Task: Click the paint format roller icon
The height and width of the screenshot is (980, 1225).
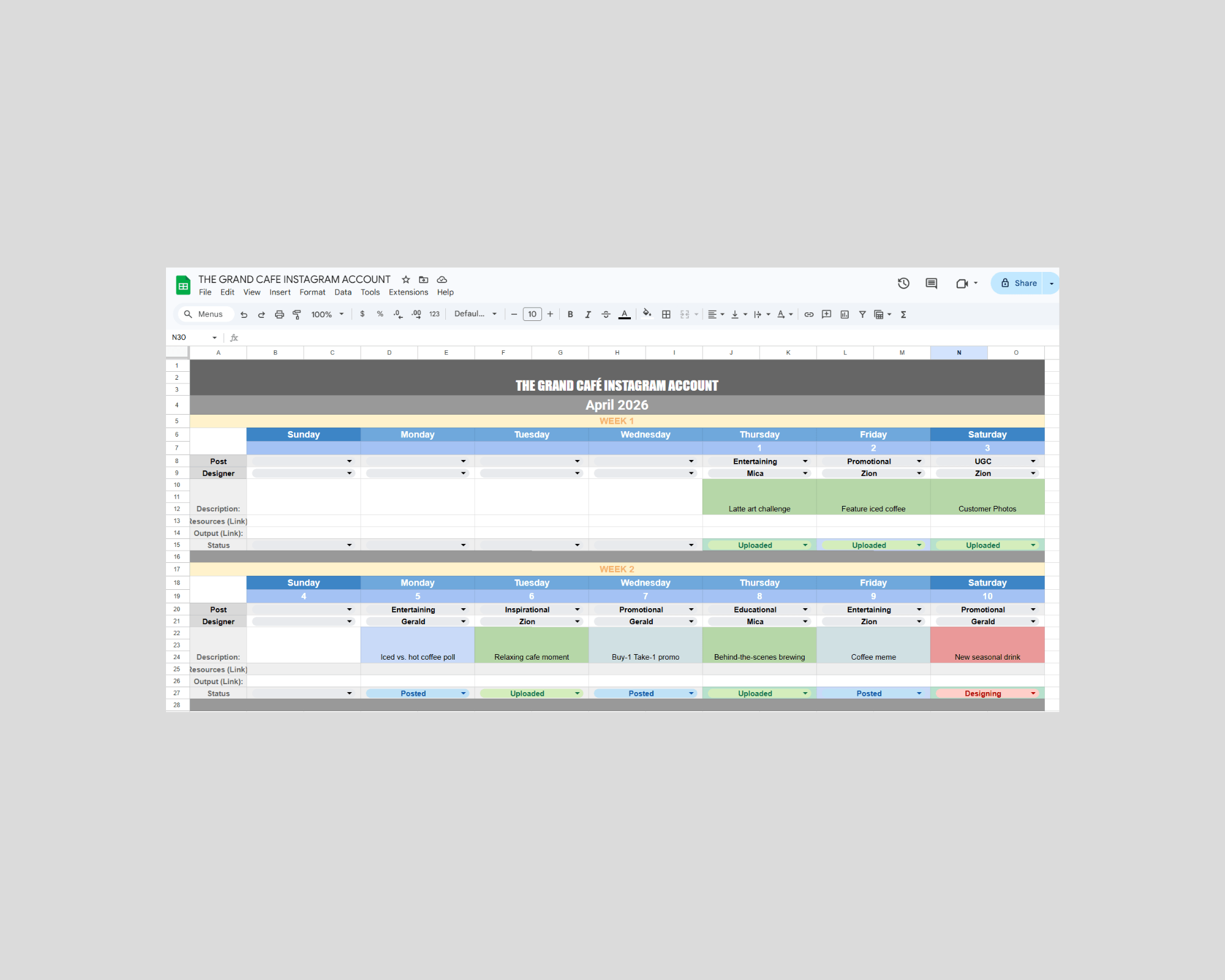Action: (x=297, y=314)
